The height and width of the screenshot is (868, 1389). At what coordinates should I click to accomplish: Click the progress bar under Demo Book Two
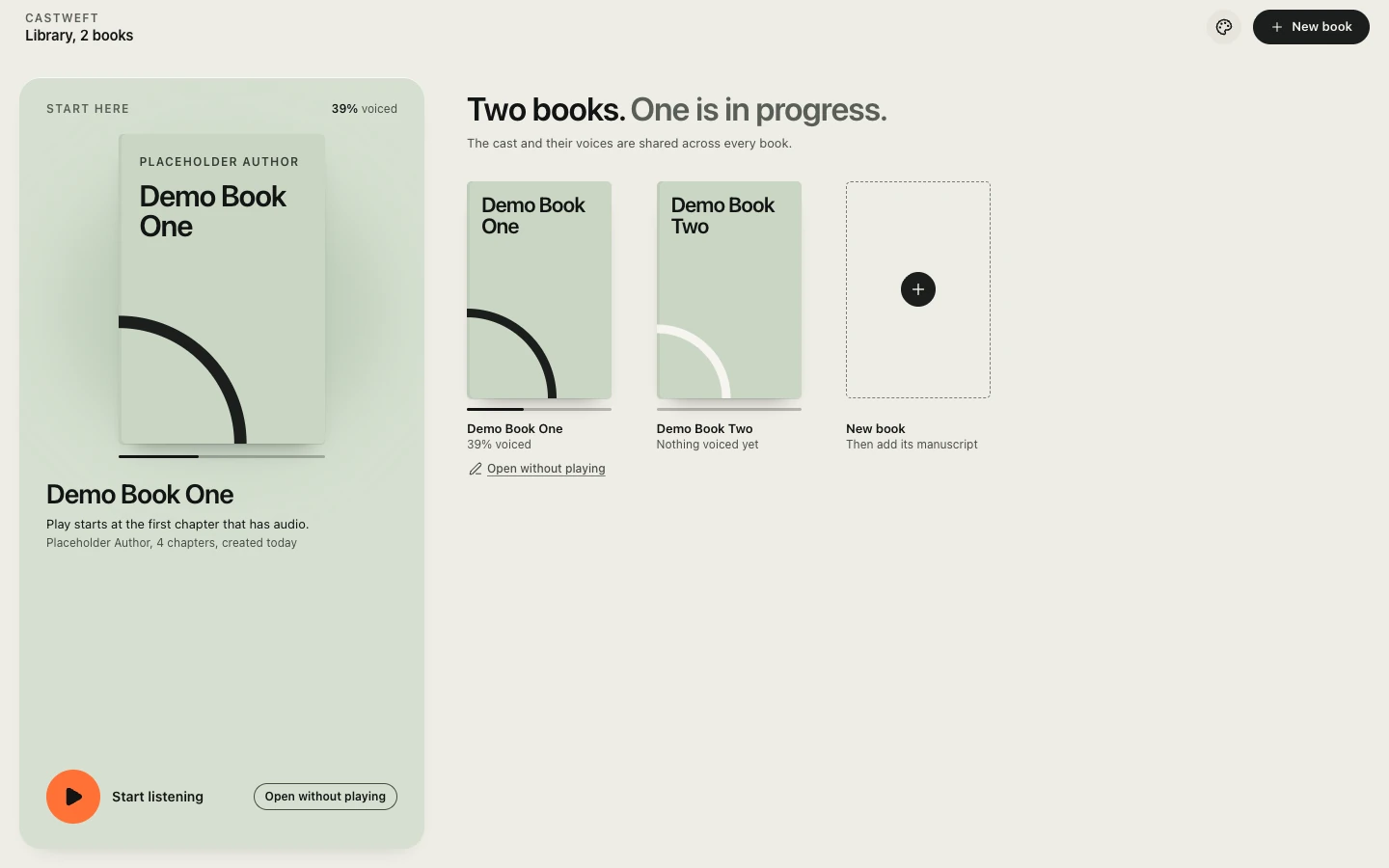pos(729,409)
